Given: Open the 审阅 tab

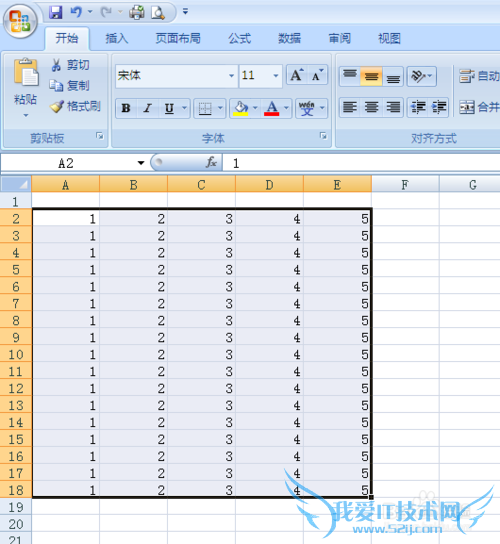Looking at the screenshot, I should (339, 38).
